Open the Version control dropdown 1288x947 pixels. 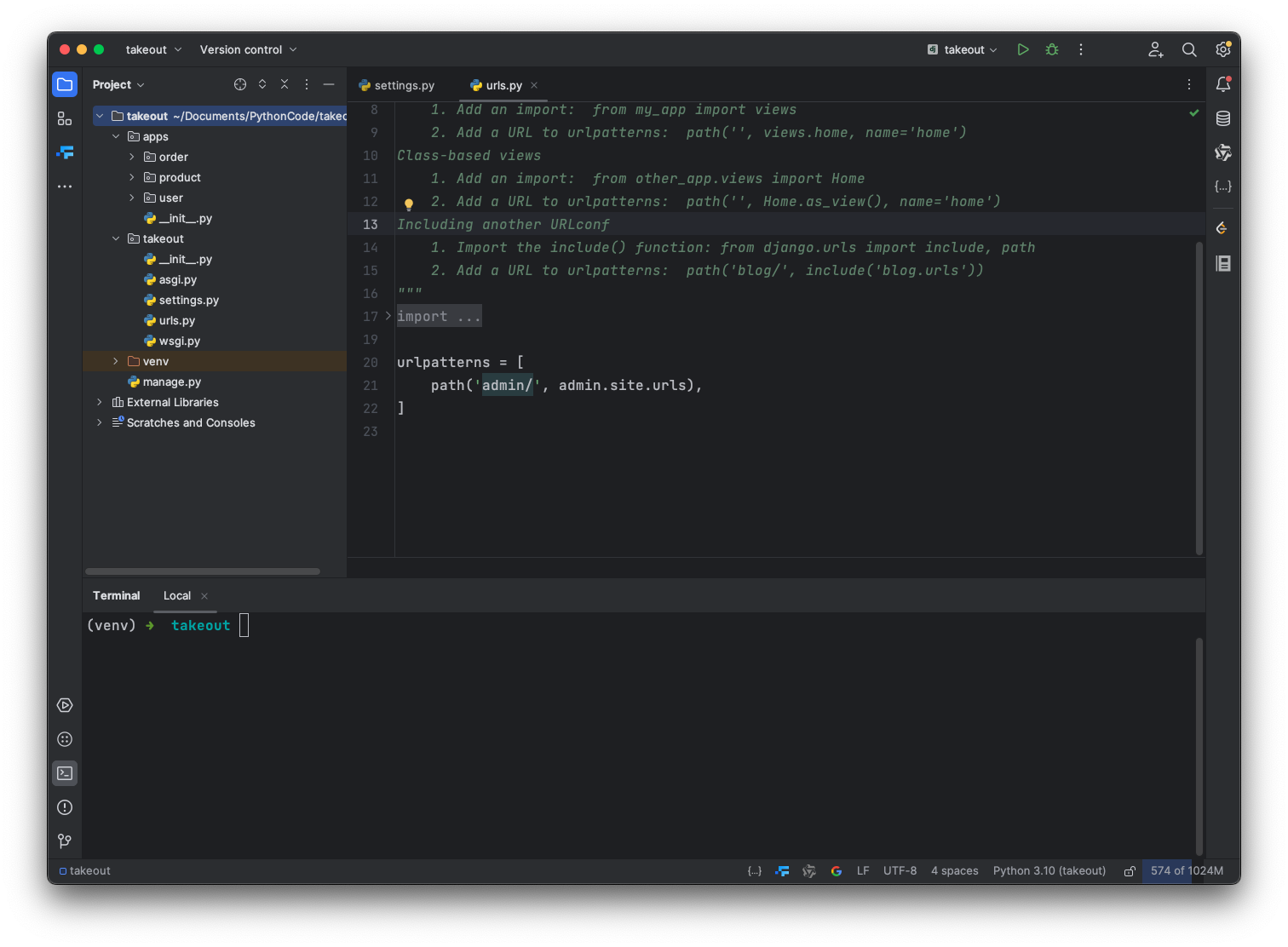pyautogui.click(x=248, y=49)
